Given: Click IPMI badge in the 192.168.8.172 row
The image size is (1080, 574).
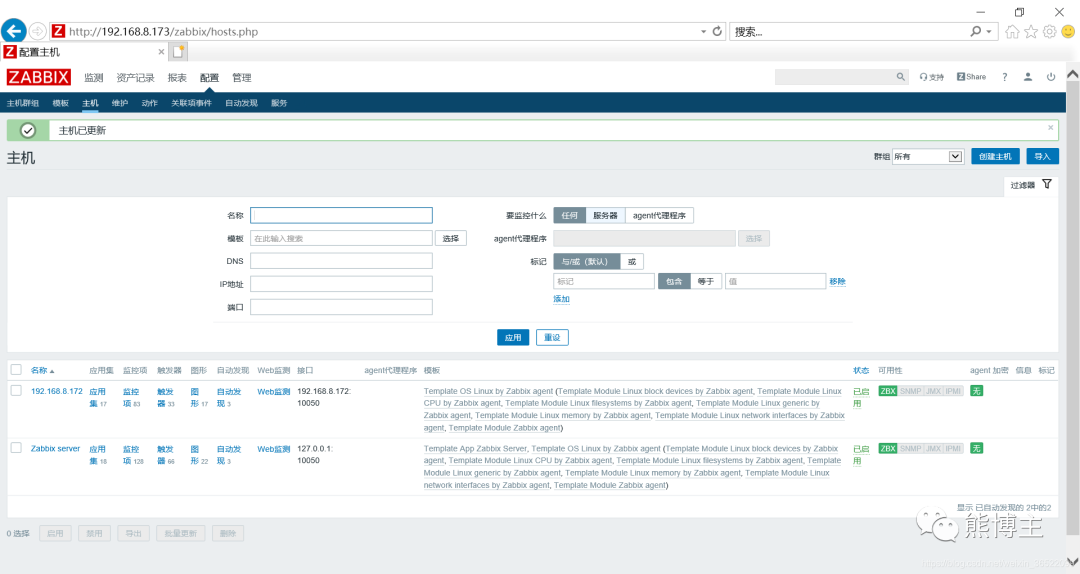Looking at the screenshot, I should (x=953, y=391).
